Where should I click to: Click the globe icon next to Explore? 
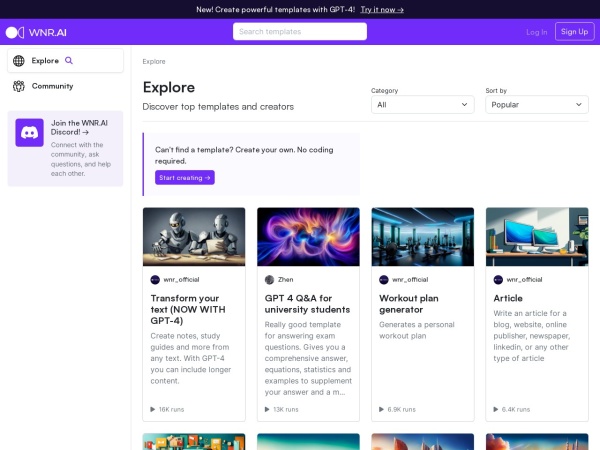point(19,61)
